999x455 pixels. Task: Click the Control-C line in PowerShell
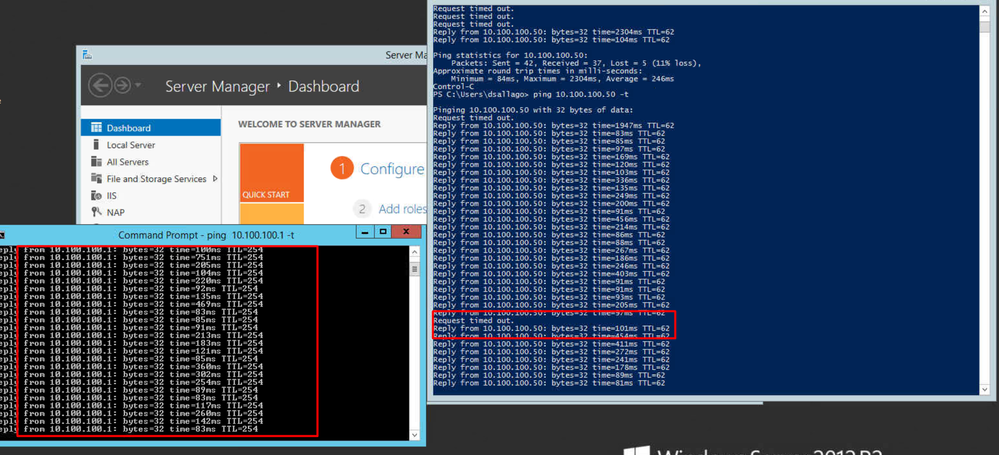453,87
